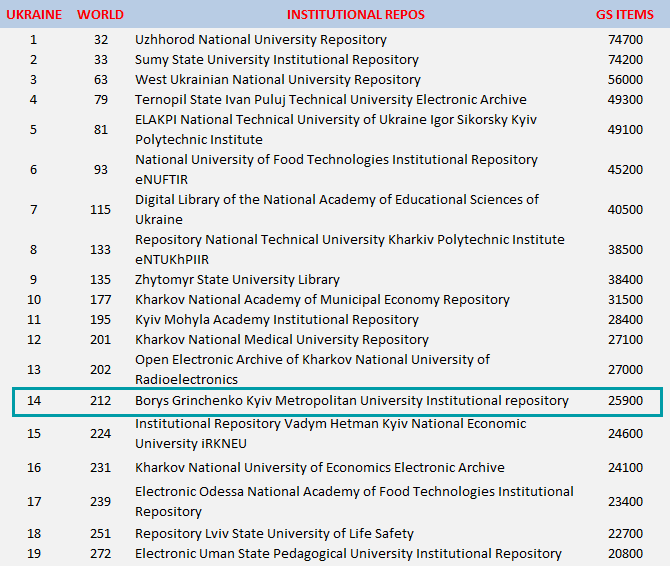Select Kharkov National University of Economics Electronic Archive

(320, 468)
